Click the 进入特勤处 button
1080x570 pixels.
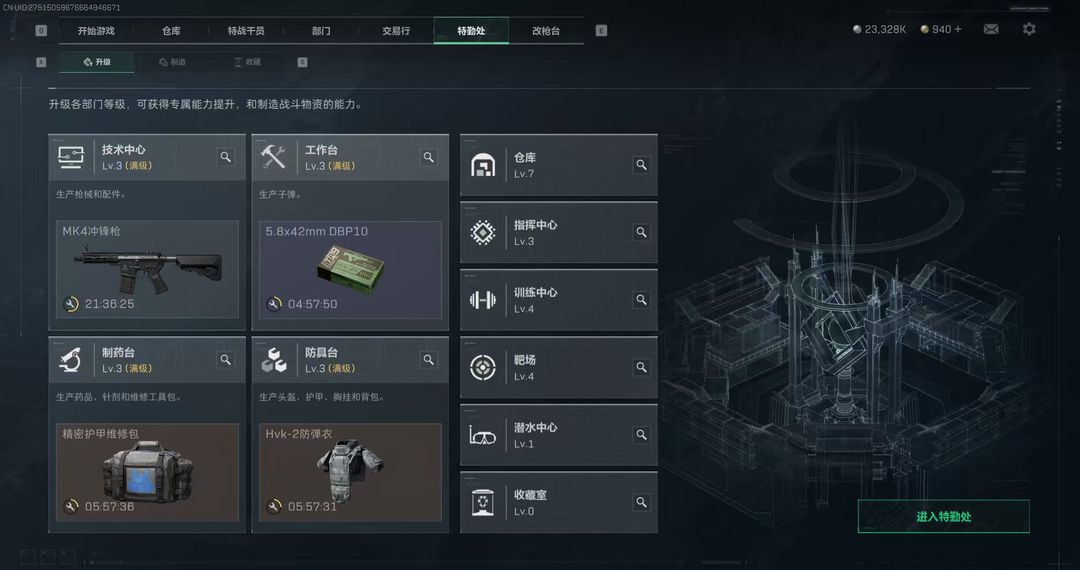pos(944,516)
